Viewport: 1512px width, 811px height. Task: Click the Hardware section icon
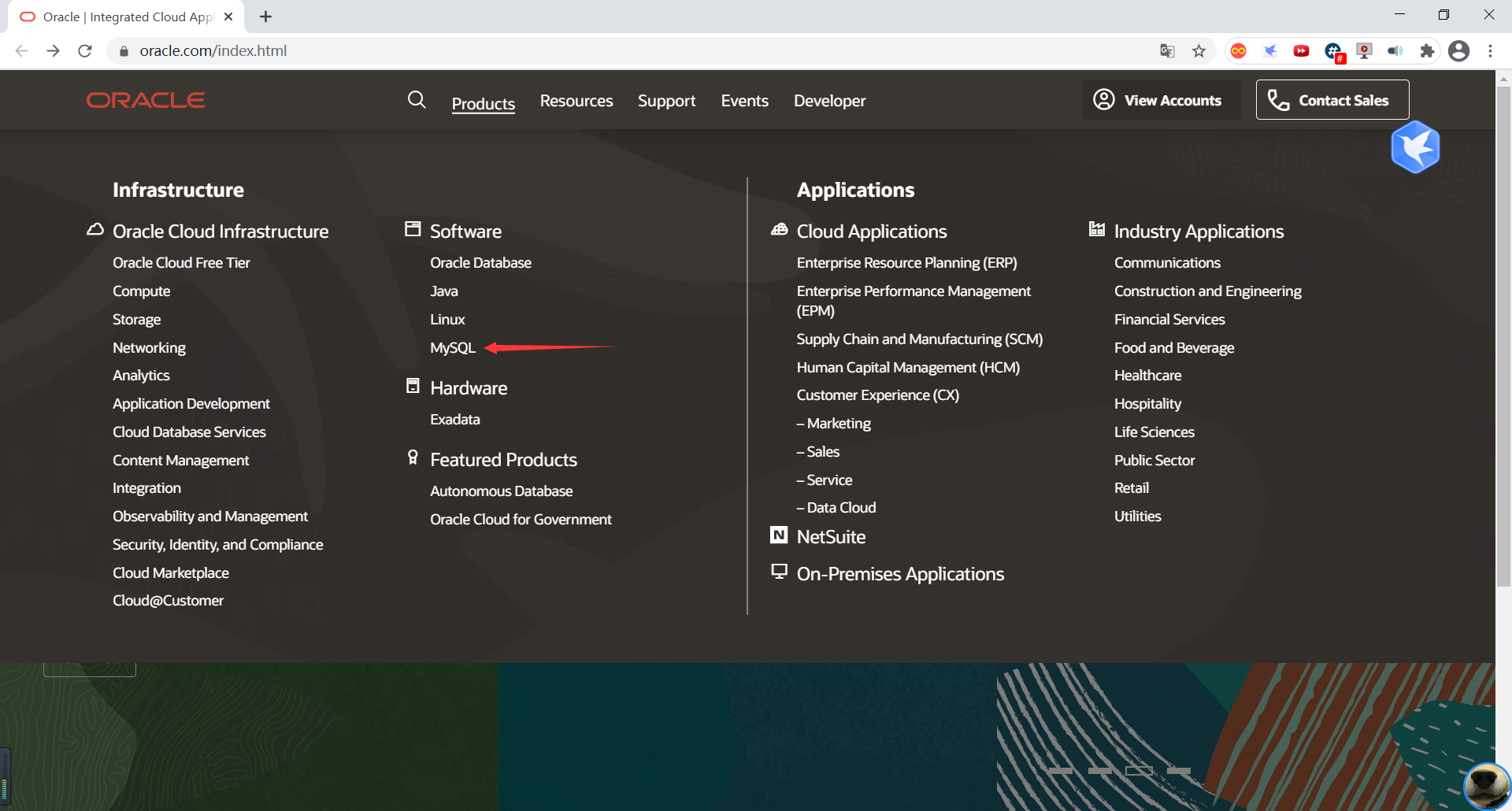pos(413,385)
